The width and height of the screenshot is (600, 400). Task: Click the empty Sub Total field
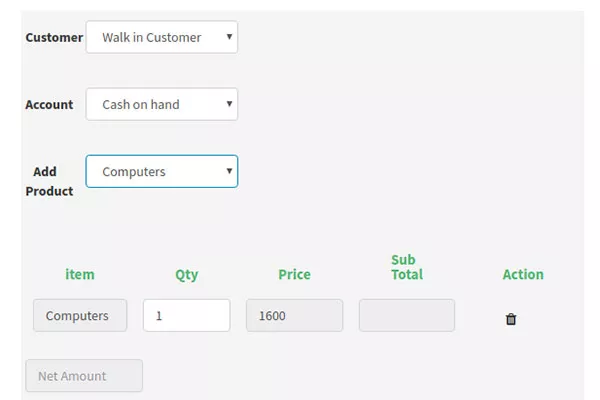(x=407, y=315)
